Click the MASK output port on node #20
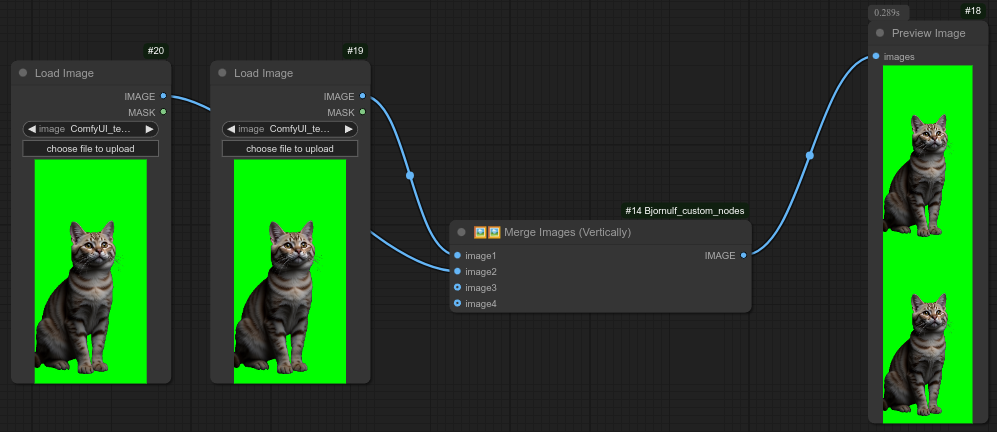 [163, 112]
